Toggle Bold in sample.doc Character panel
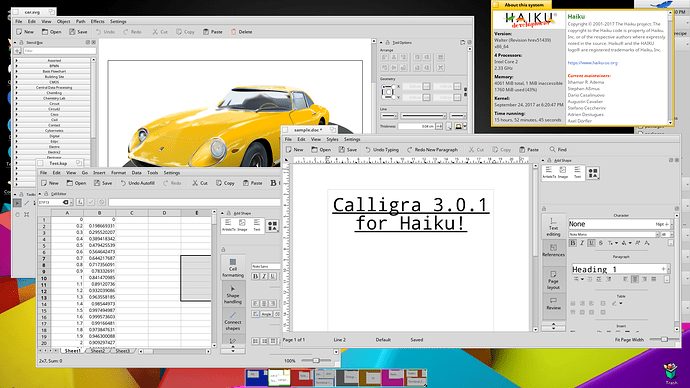Image resolution: width=690 pixels, height=388 pixels. (573, 243)
